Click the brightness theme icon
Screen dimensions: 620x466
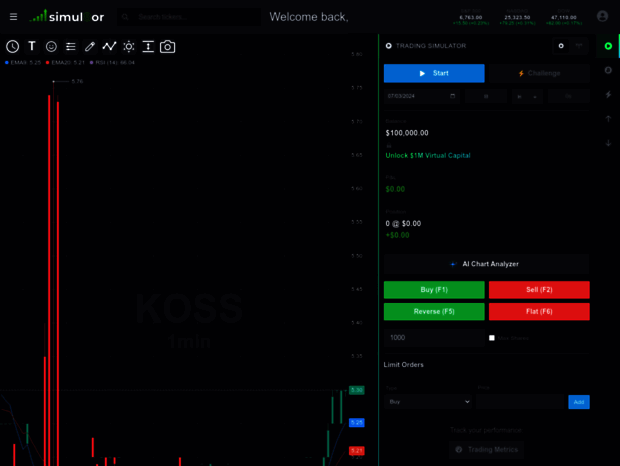pos(129,46)
